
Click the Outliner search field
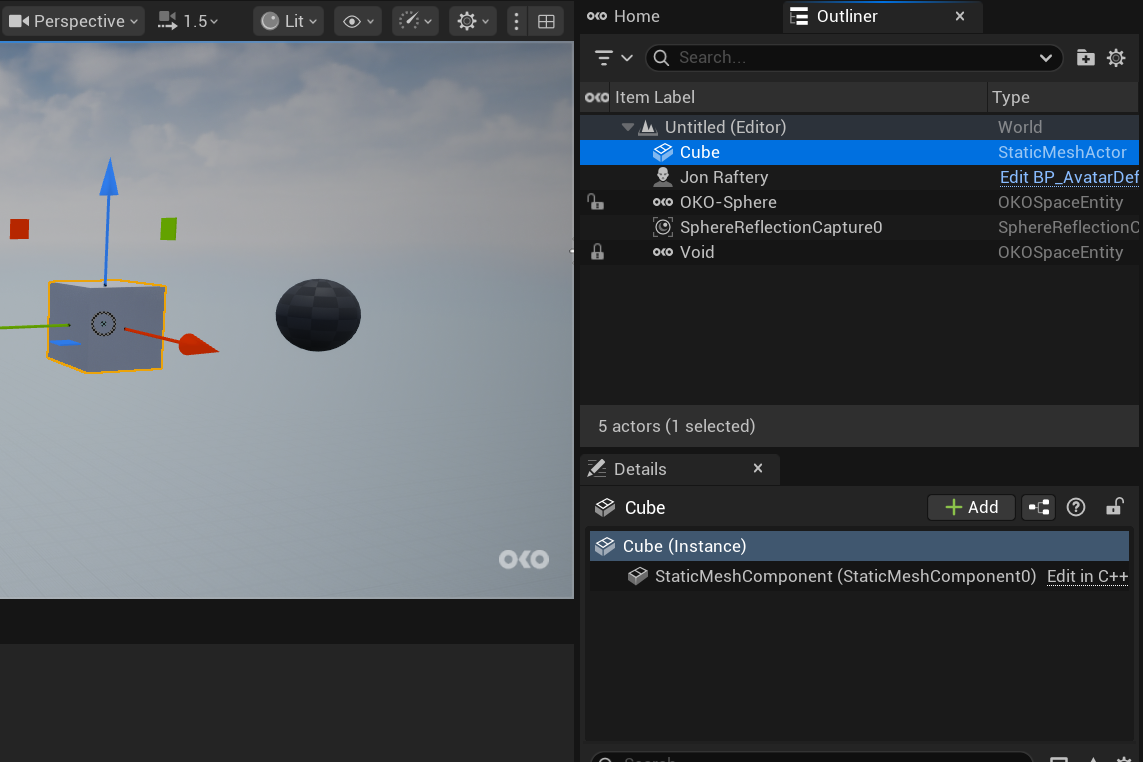(853, 58)
